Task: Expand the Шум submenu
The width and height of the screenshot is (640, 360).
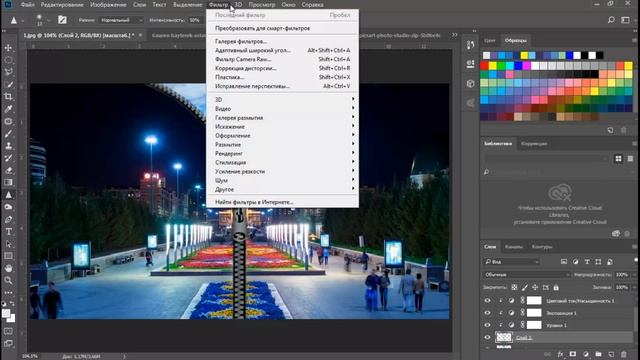Action: pos(282,180)
